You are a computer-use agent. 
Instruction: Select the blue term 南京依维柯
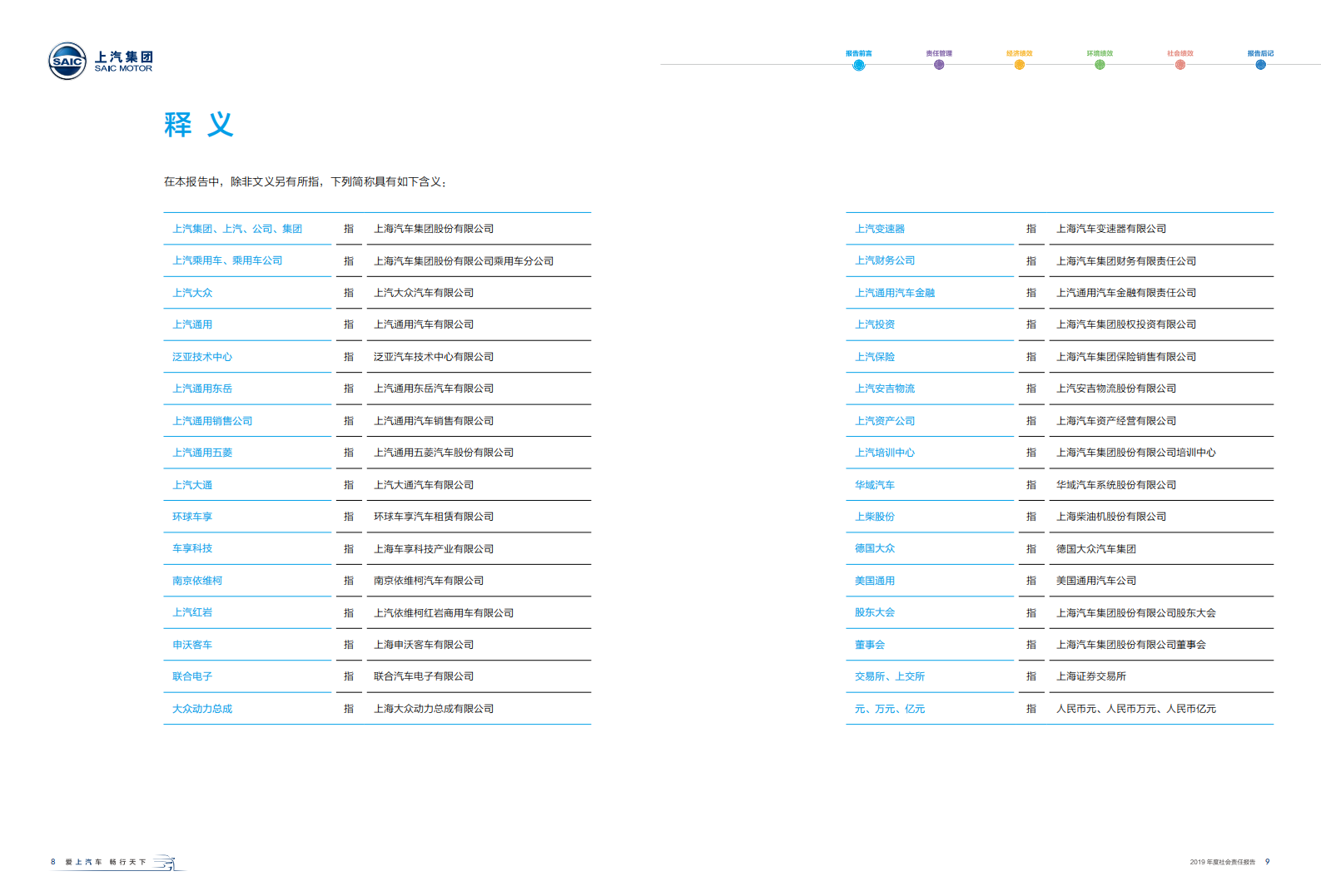point(197,581)
